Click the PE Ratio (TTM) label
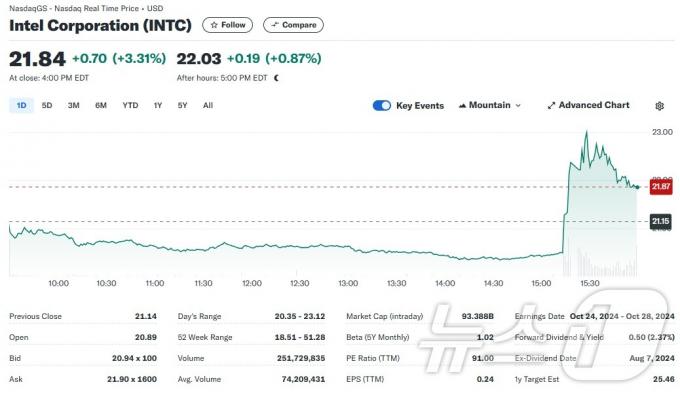The height and width of the screenshot is (393, 680). (373, 358)
